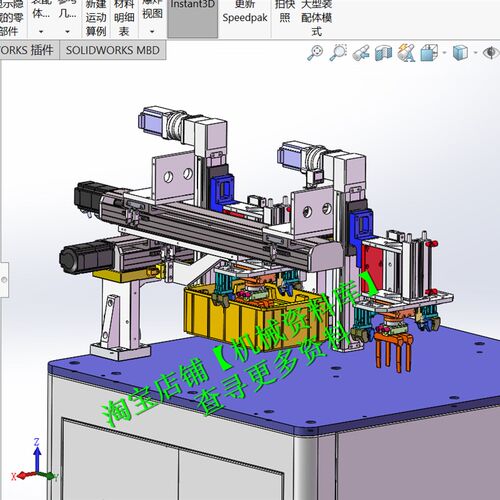Click 新建运动算例 new motion study
Image resolution: width=500 pixels, height=500 pixels.
[x=96, y=18]
